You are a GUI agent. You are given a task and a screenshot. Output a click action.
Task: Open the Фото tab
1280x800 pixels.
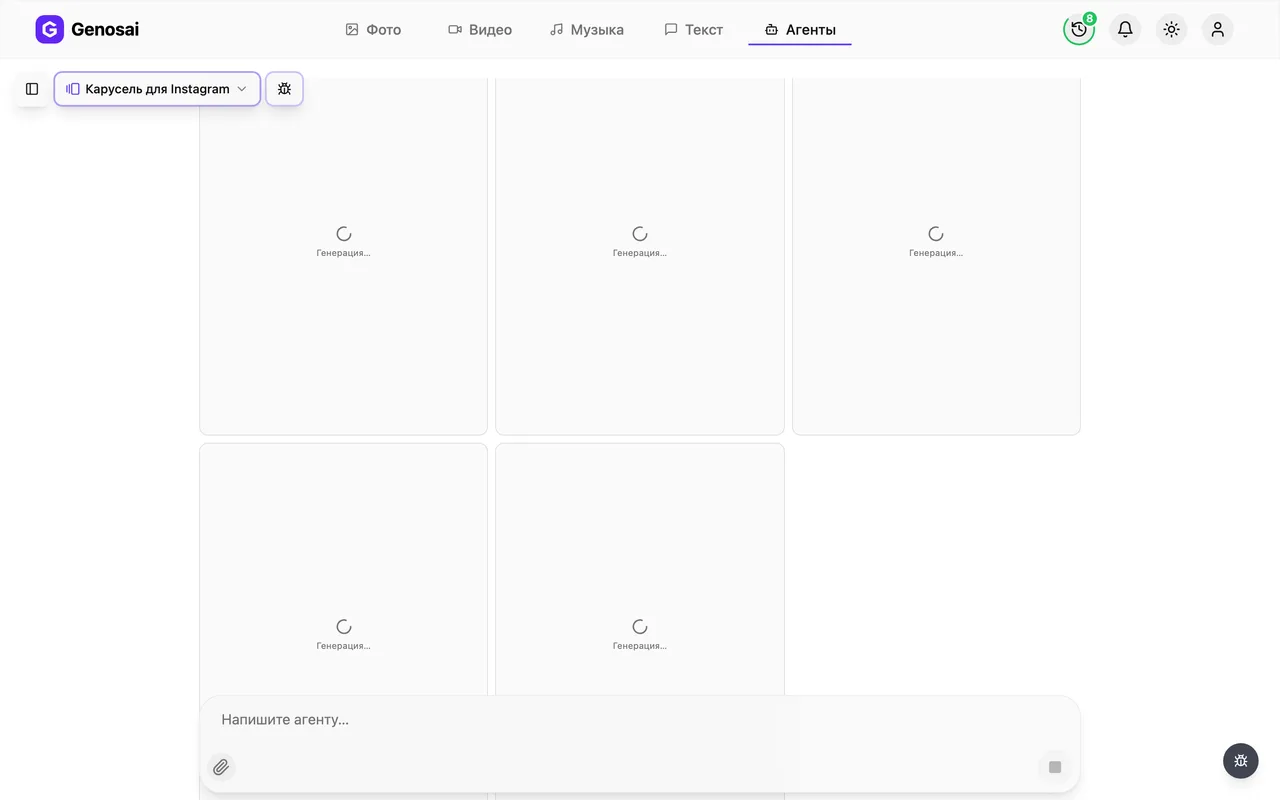click(373, 30)
